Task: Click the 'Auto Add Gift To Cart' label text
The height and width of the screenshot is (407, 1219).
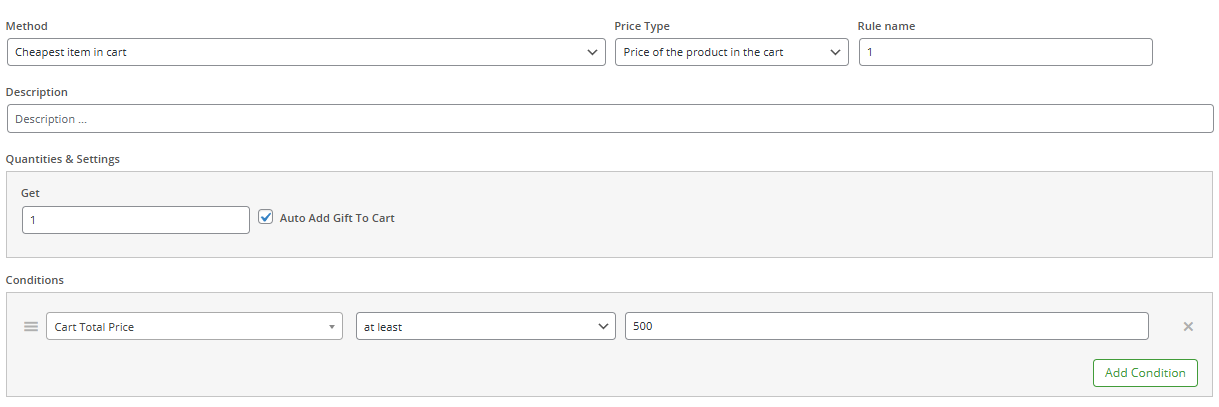Action: tap(337, 218)
